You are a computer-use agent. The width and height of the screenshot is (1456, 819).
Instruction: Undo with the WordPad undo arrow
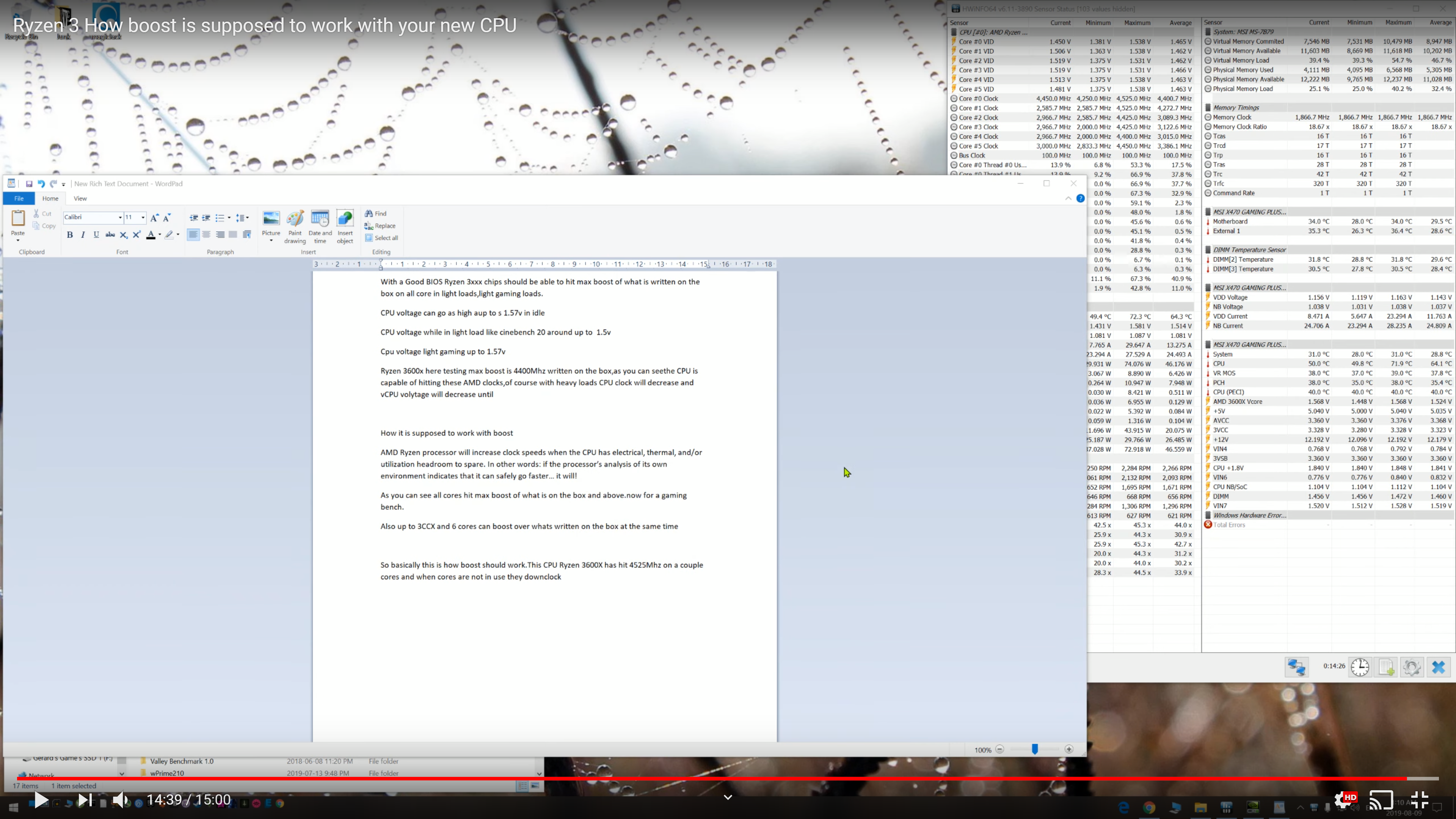pos(41,184)
